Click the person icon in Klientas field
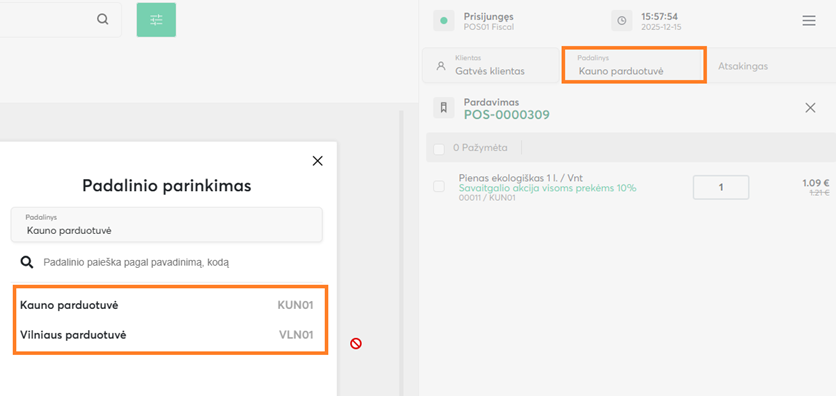Viewport: 836px width, 396px height. [441, 66]
